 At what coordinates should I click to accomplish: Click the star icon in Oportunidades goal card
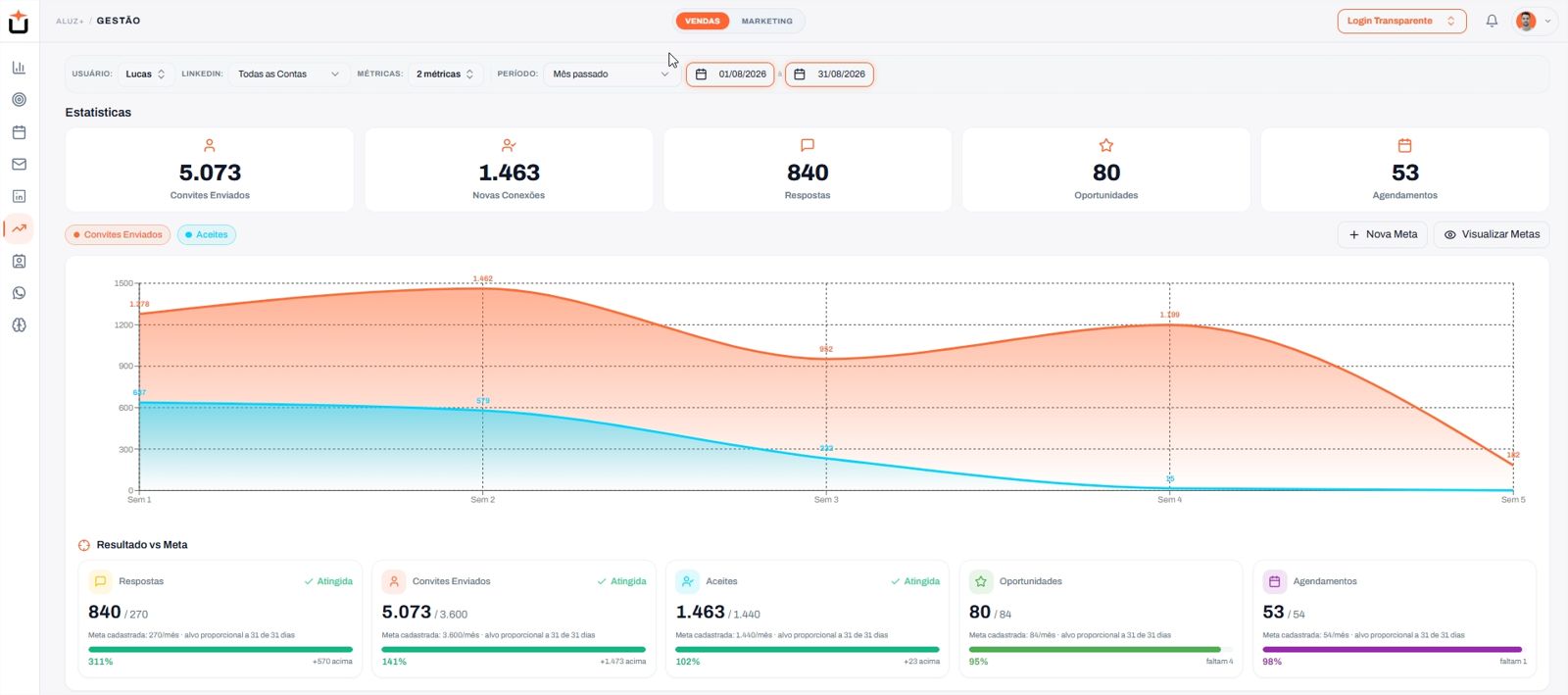pos(981,581)
